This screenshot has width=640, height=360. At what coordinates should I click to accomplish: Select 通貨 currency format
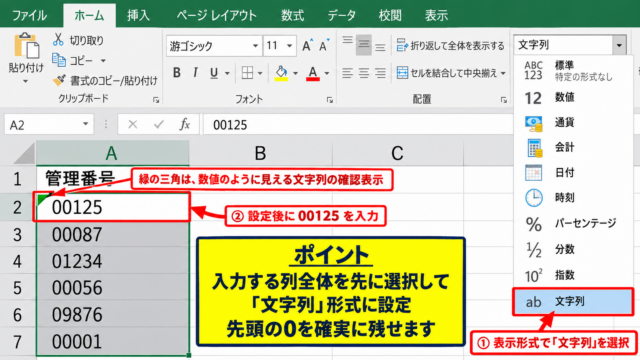pyautogui.click(x=573, y=123)
